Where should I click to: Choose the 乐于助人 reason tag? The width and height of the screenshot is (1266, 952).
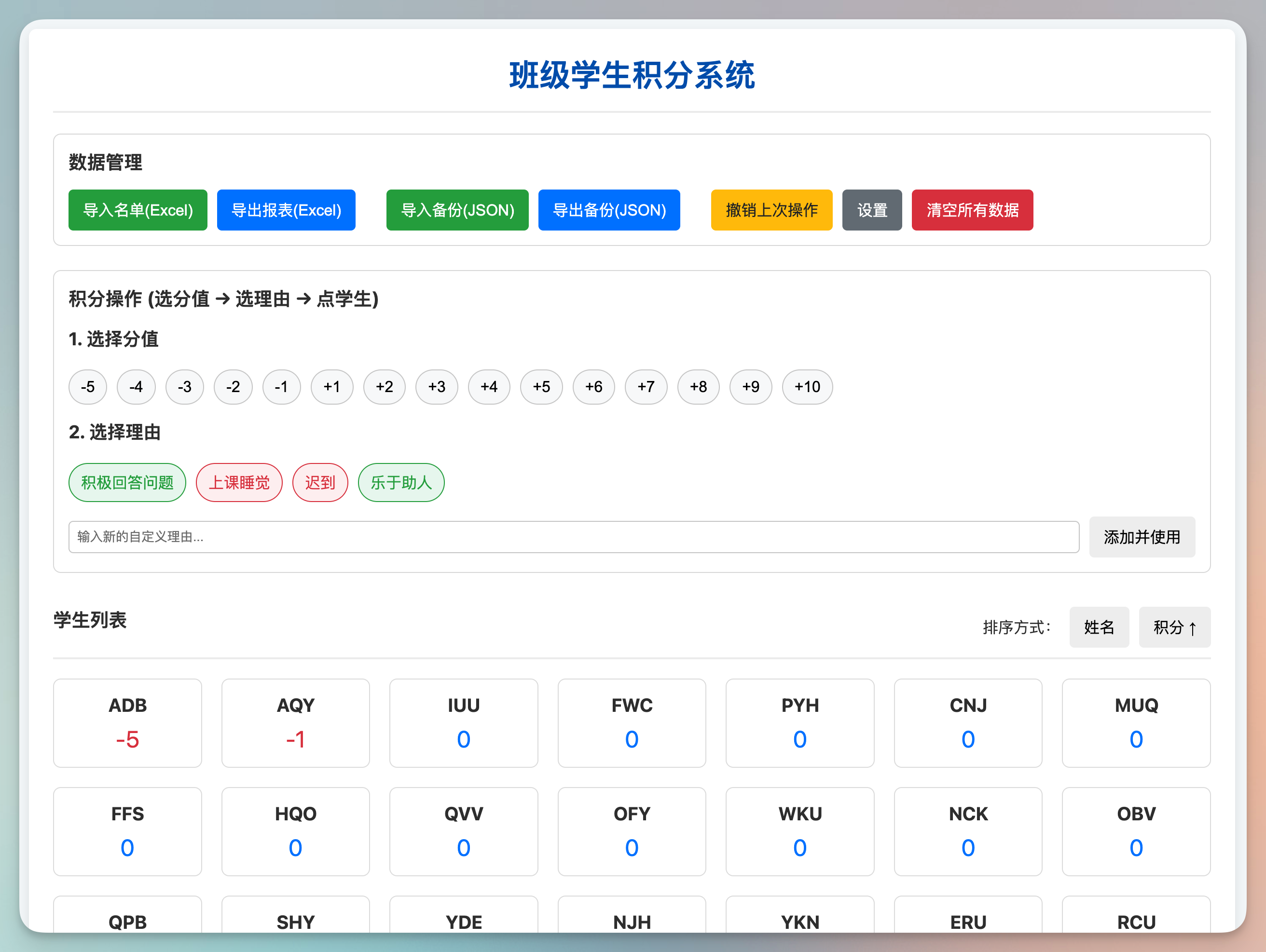(x=400, y=482)
